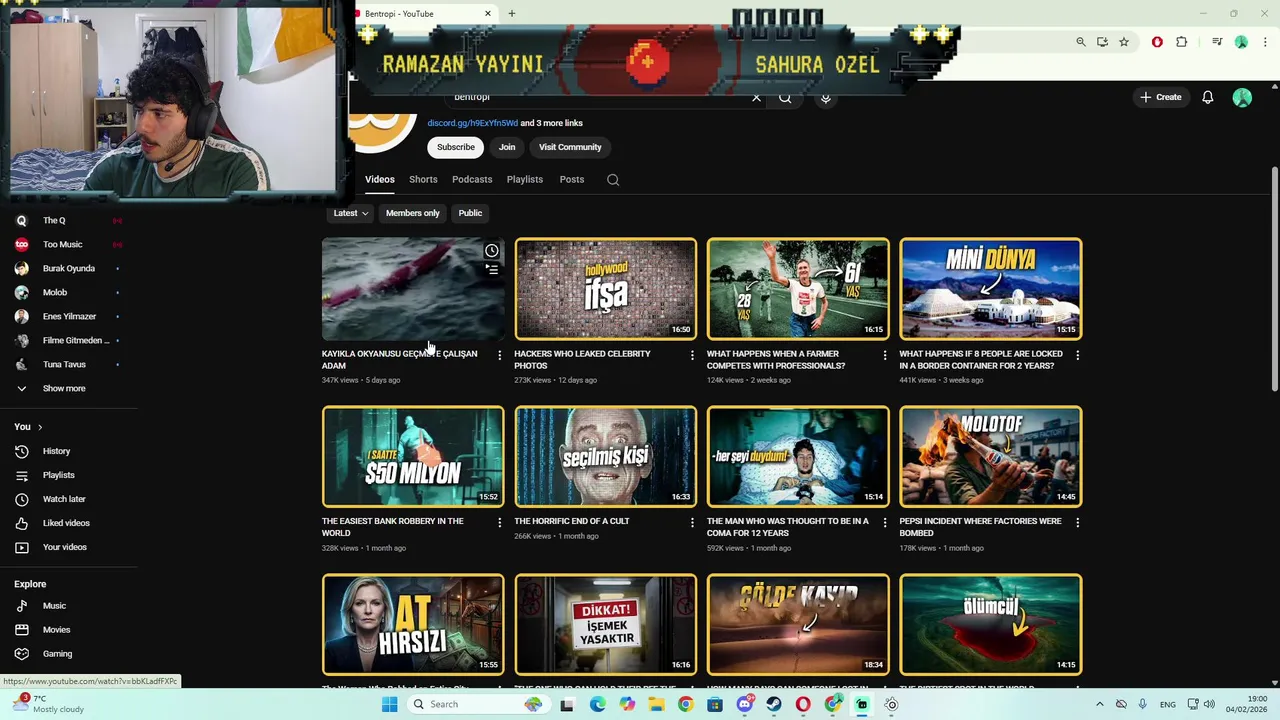Image resolution: width=1280 pixels, height=720 pixels.
Task: Add the kayak video to queue
Action: click(491, 269)
